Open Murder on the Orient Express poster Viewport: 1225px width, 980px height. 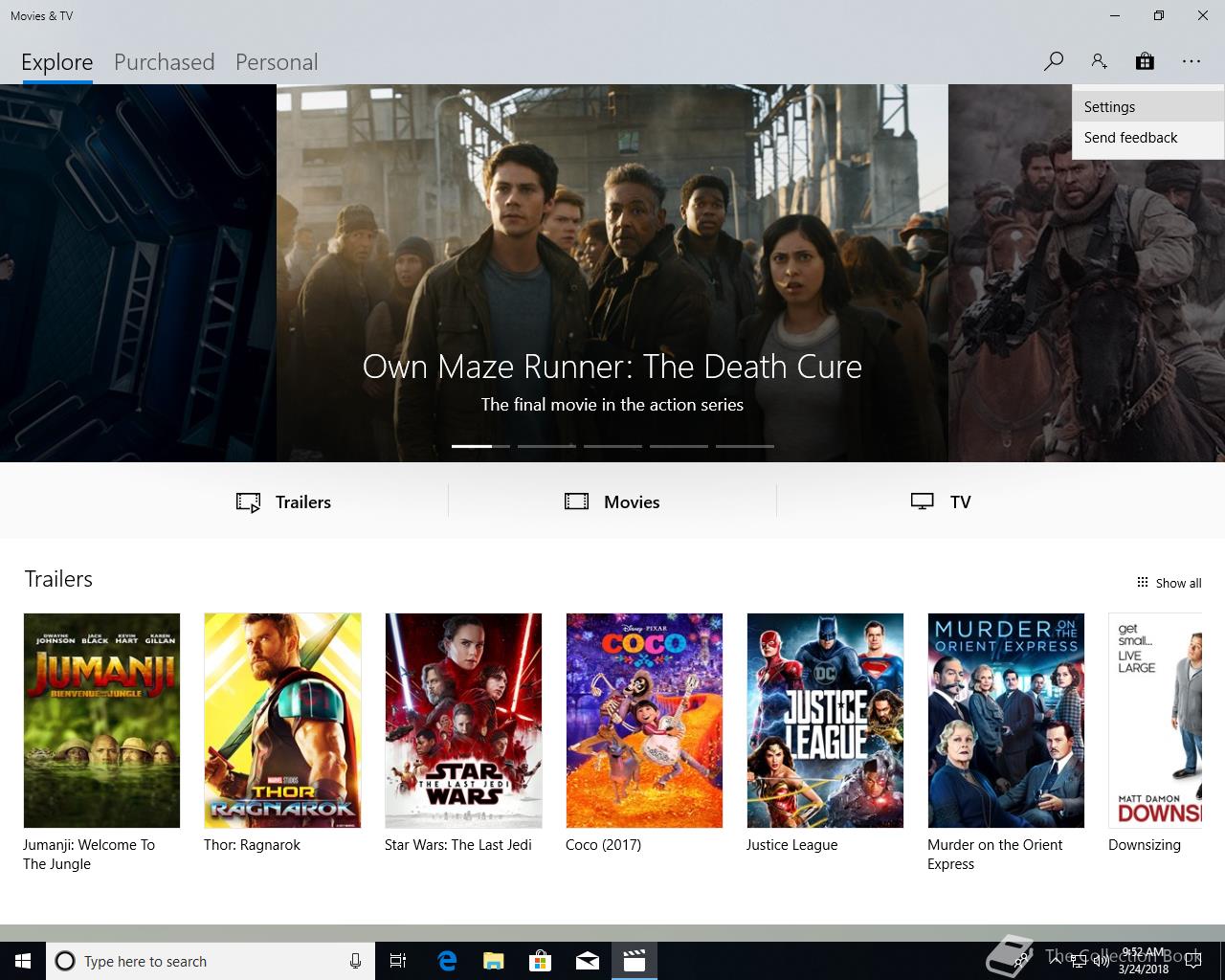coord(1006,721)
